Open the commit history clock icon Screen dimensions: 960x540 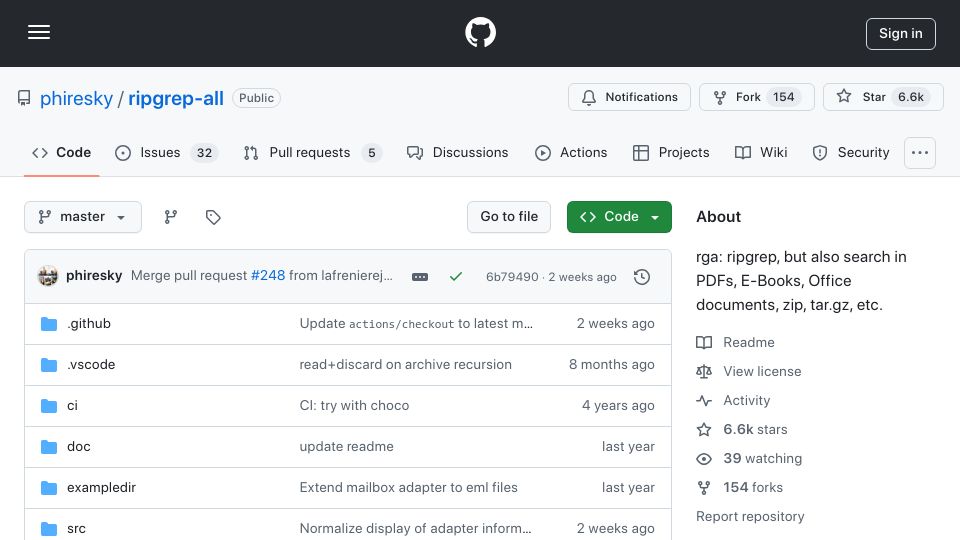[642, 277]
